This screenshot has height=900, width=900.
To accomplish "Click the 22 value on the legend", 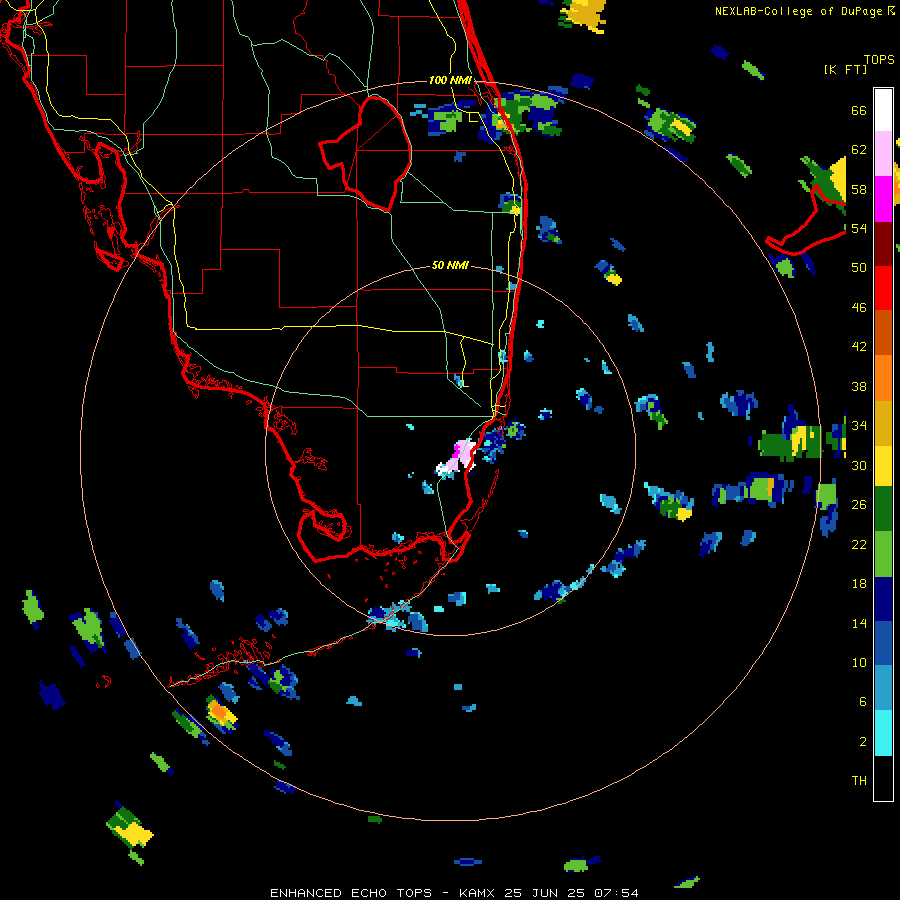I will (859, 544).
